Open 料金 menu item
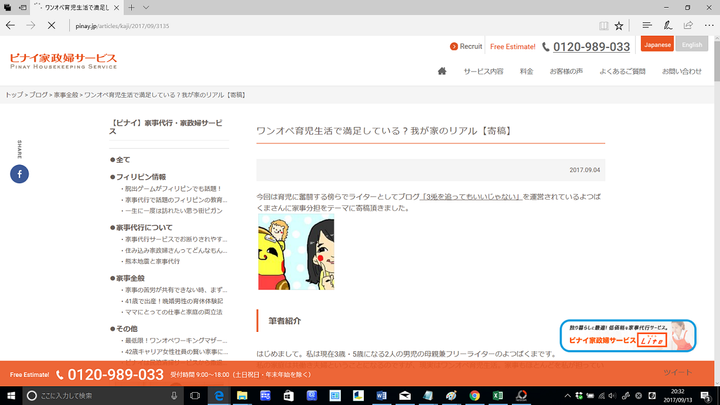720x405 pixels. (x=526, y=71)
